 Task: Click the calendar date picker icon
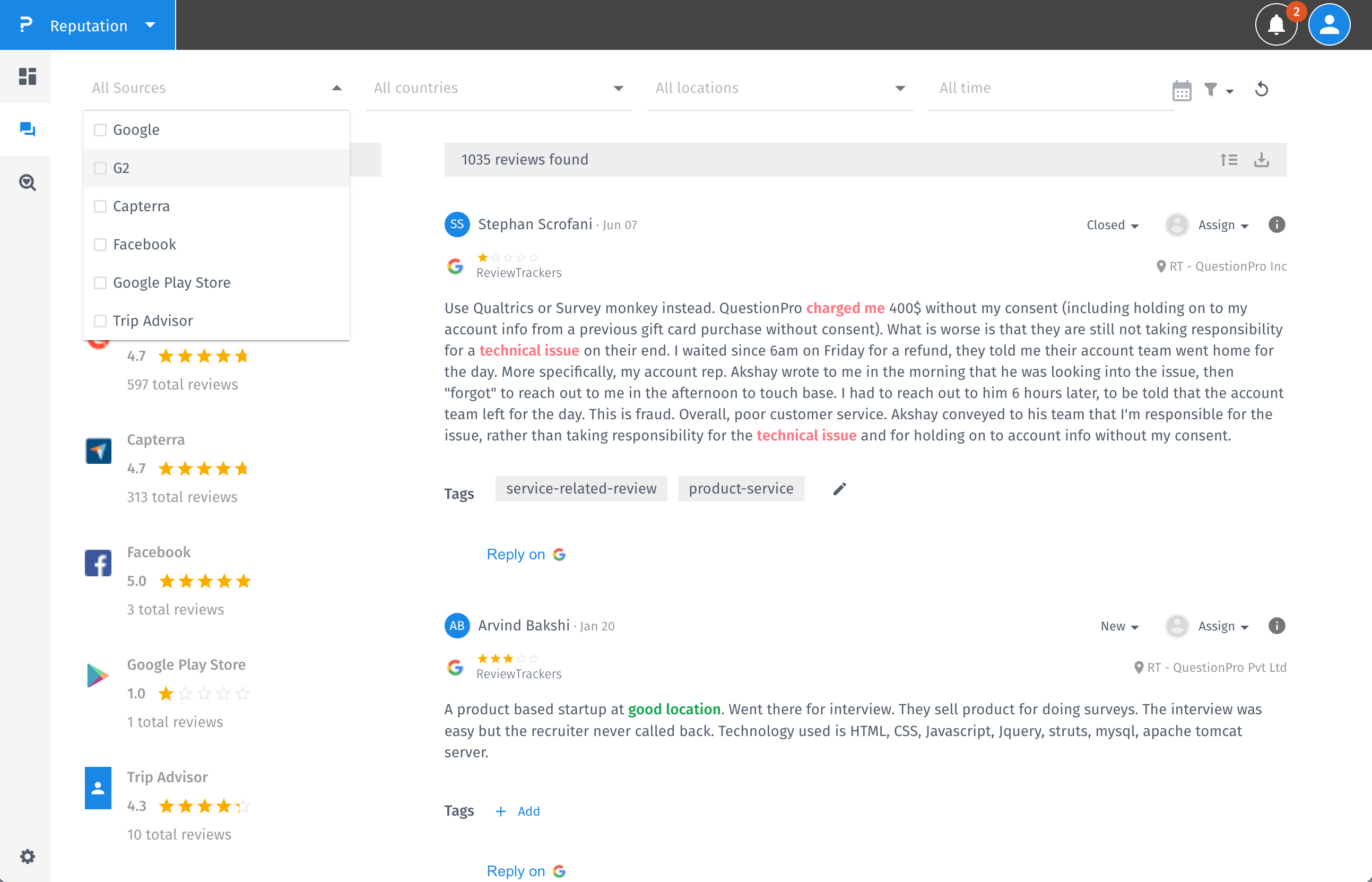1182,90
